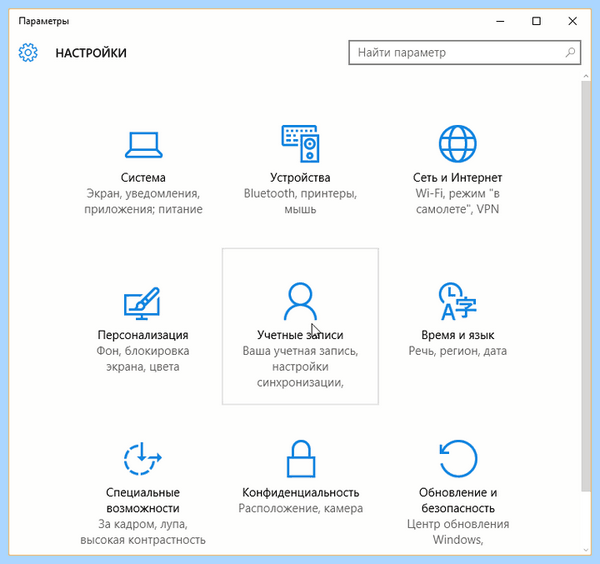Click the Сеть и Интернет title label
Image resolution: width=600 pixels, height=564 pixels.
(457, 178)
